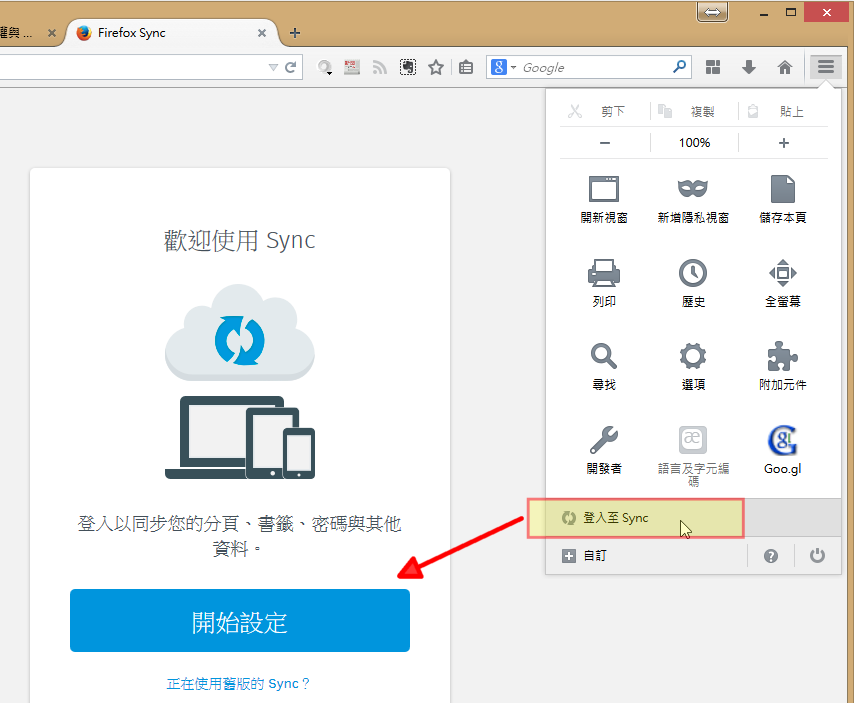Click the double-arrow resize window button

(x=712, y=12)
